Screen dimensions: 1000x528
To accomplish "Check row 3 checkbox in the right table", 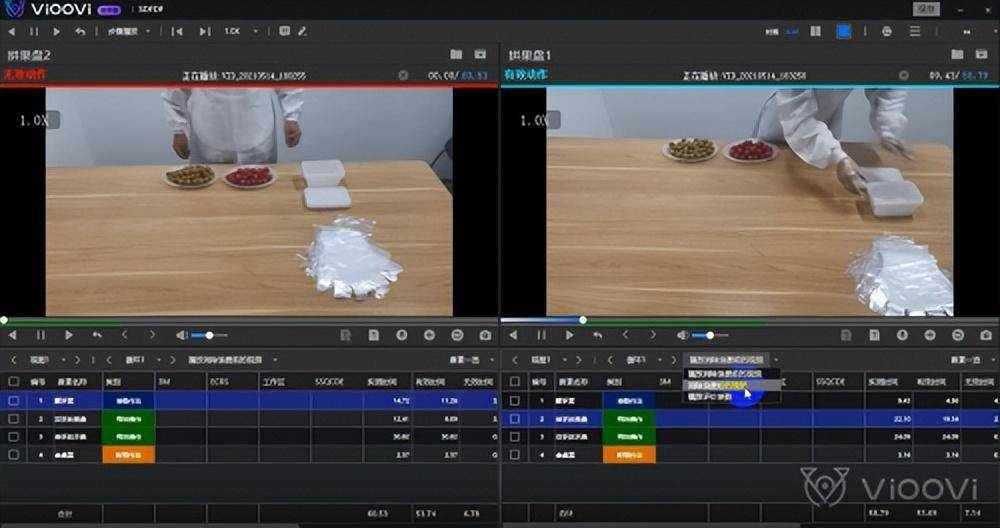I will point(514,437).
